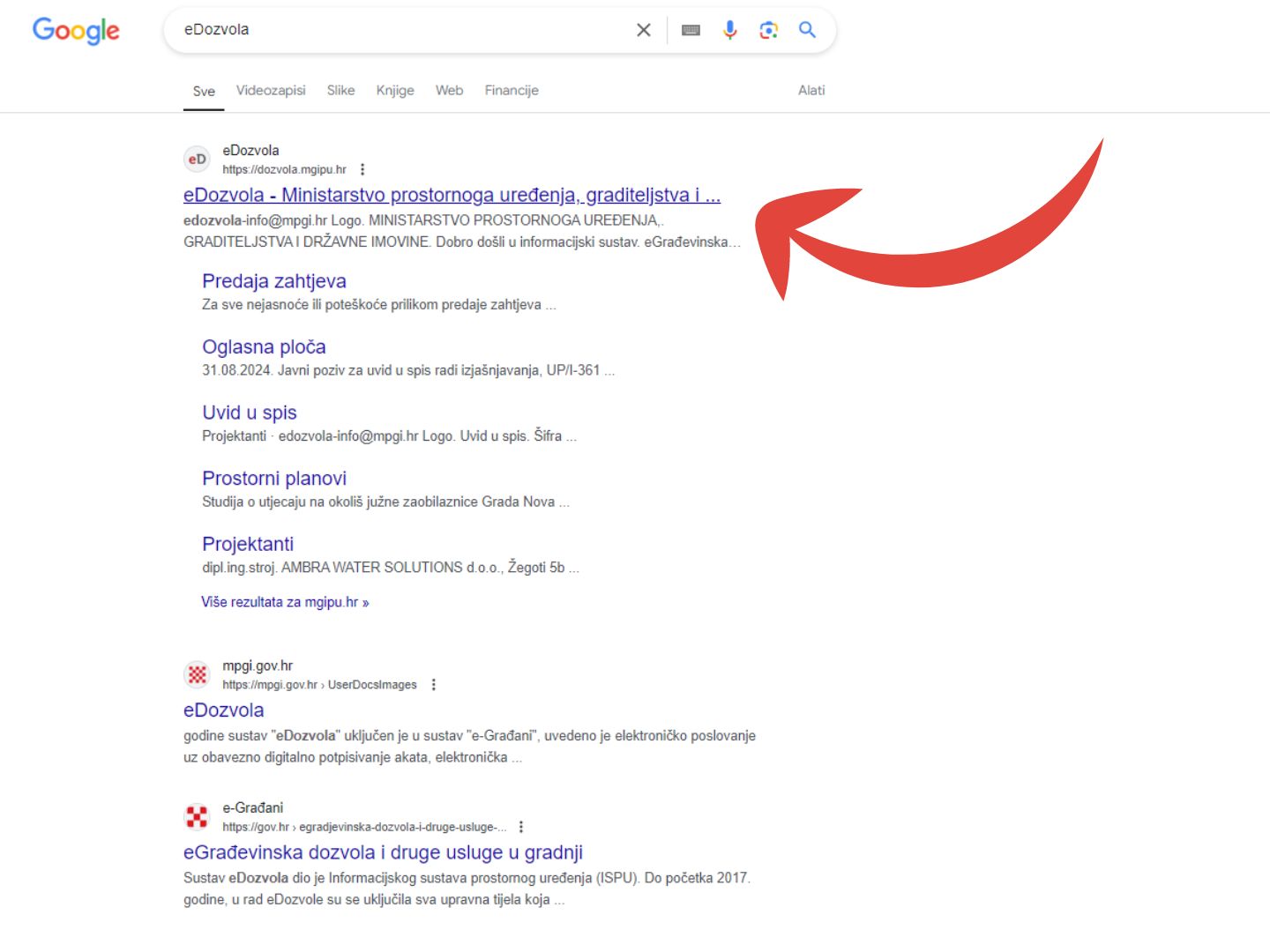This screenshot has width=1270, height=952.
Task: Open the Prostorni planovi sitelink
Action: coord(274,479)
